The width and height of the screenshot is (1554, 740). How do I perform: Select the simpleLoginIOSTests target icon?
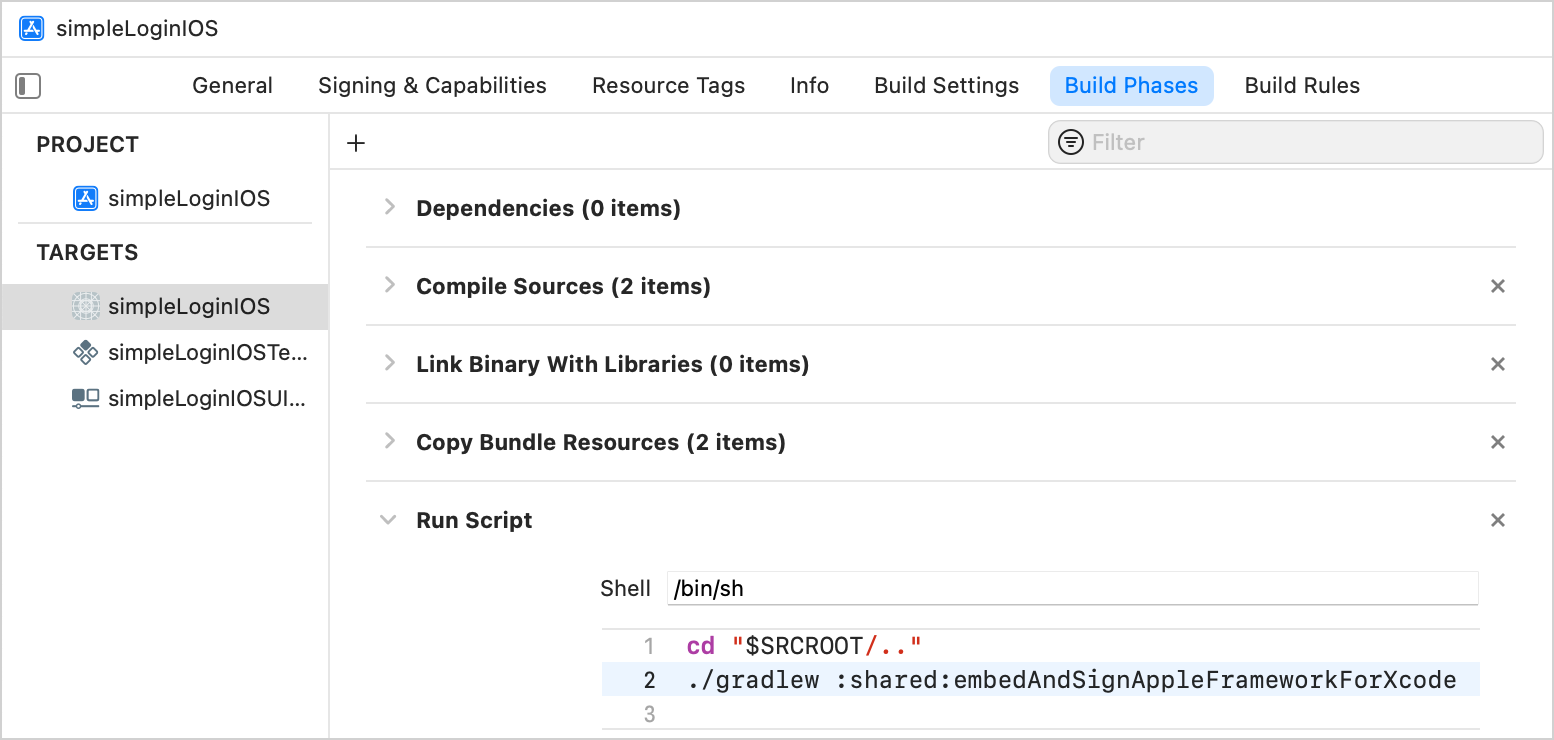click(x=86, y=352)
